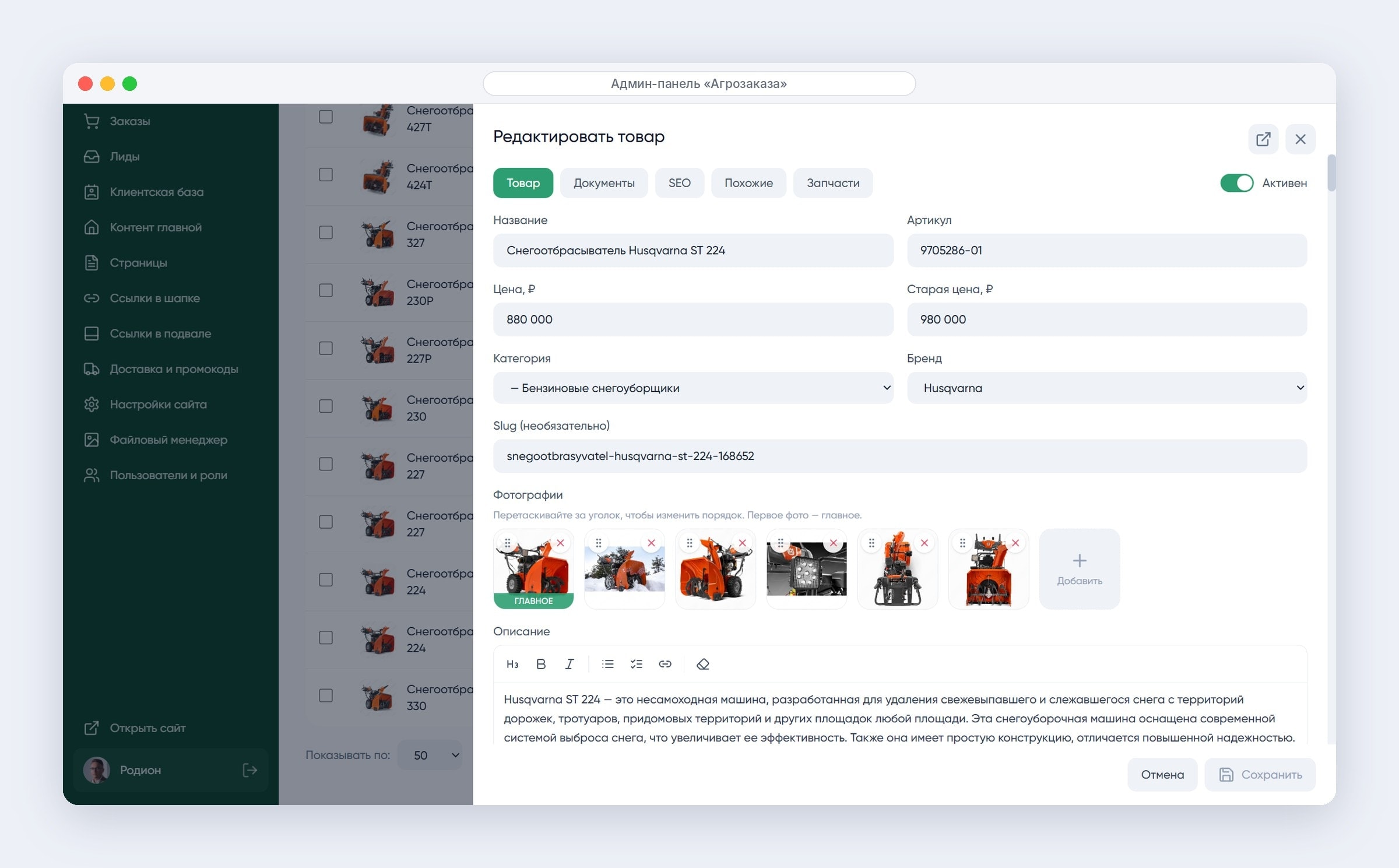Log out via icon next to Родион

250,770
